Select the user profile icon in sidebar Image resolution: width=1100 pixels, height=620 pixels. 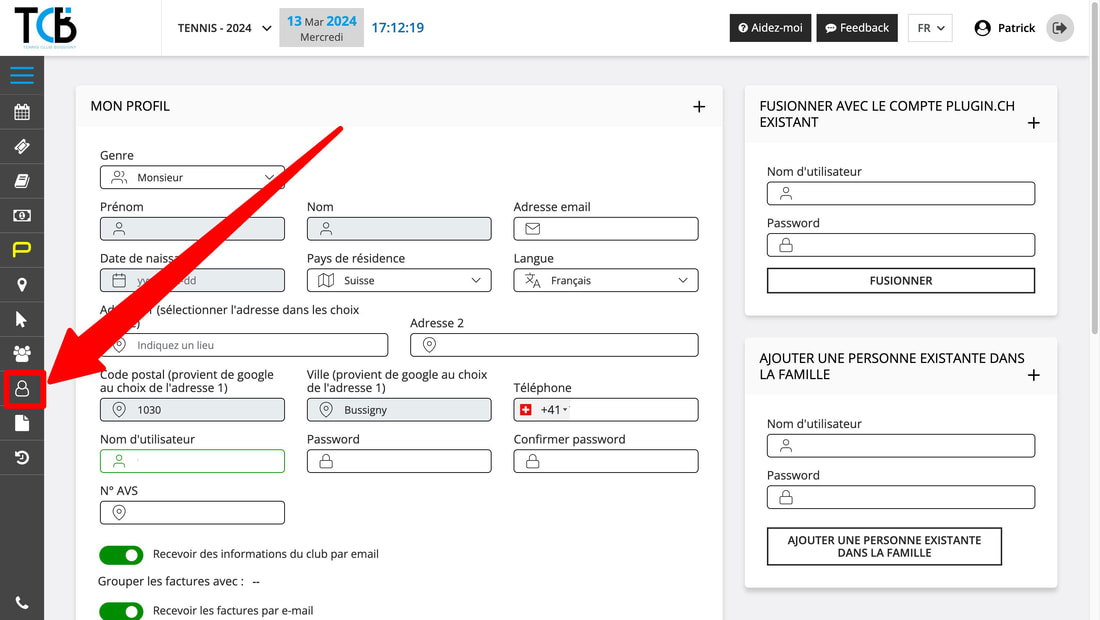click(22, 389)
